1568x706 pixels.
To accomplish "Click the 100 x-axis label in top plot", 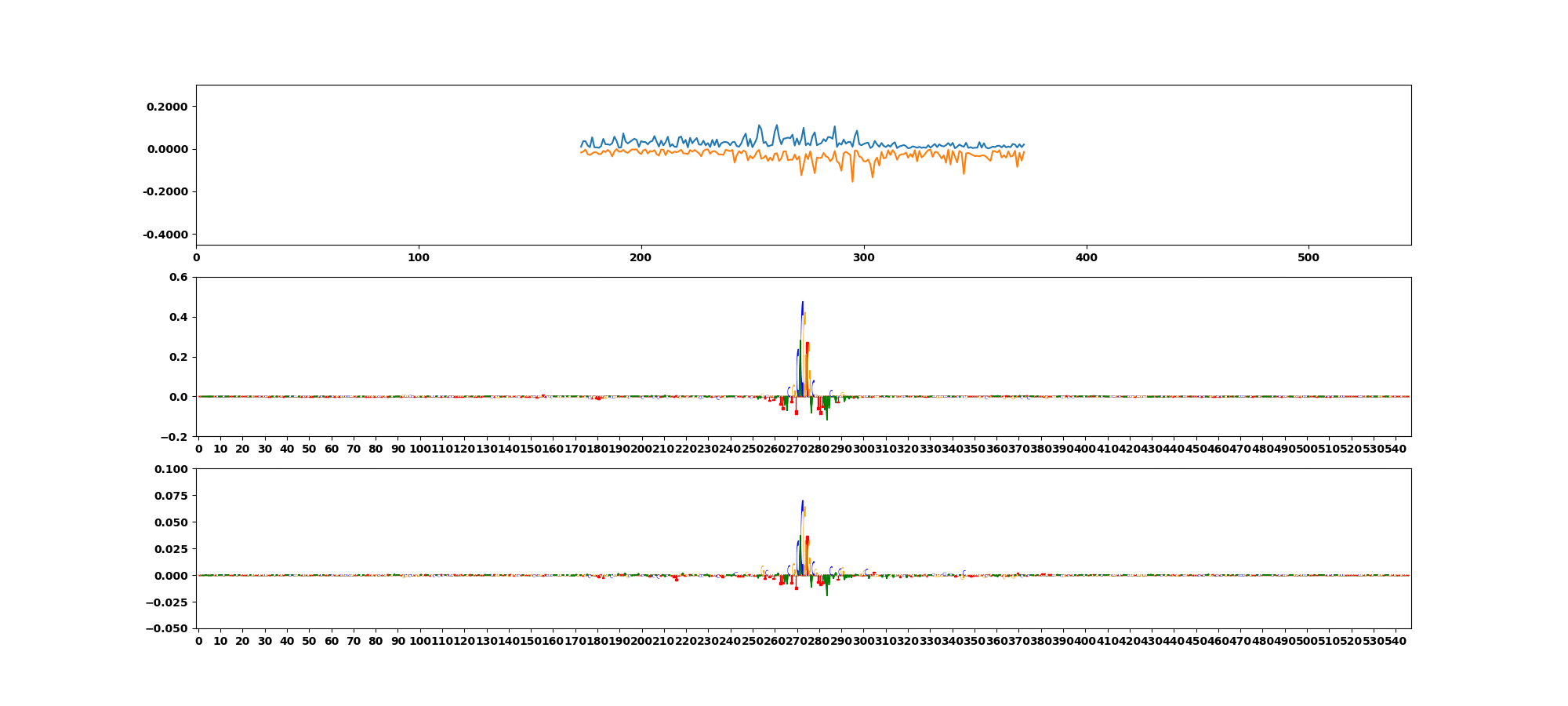I will tap(419, 257).
